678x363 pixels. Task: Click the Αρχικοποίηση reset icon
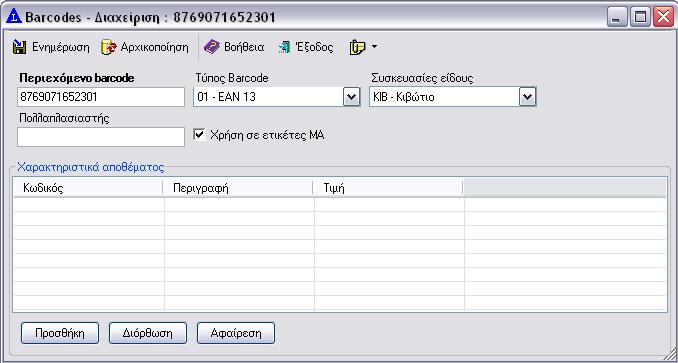109,47
